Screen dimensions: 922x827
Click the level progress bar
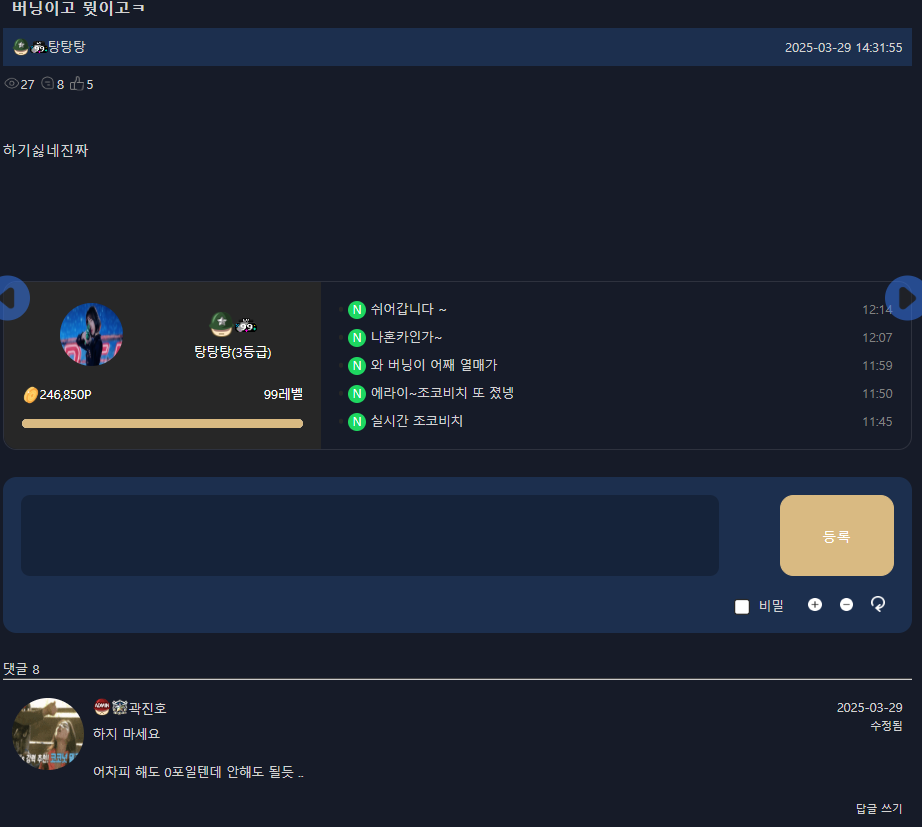[162, 423]
